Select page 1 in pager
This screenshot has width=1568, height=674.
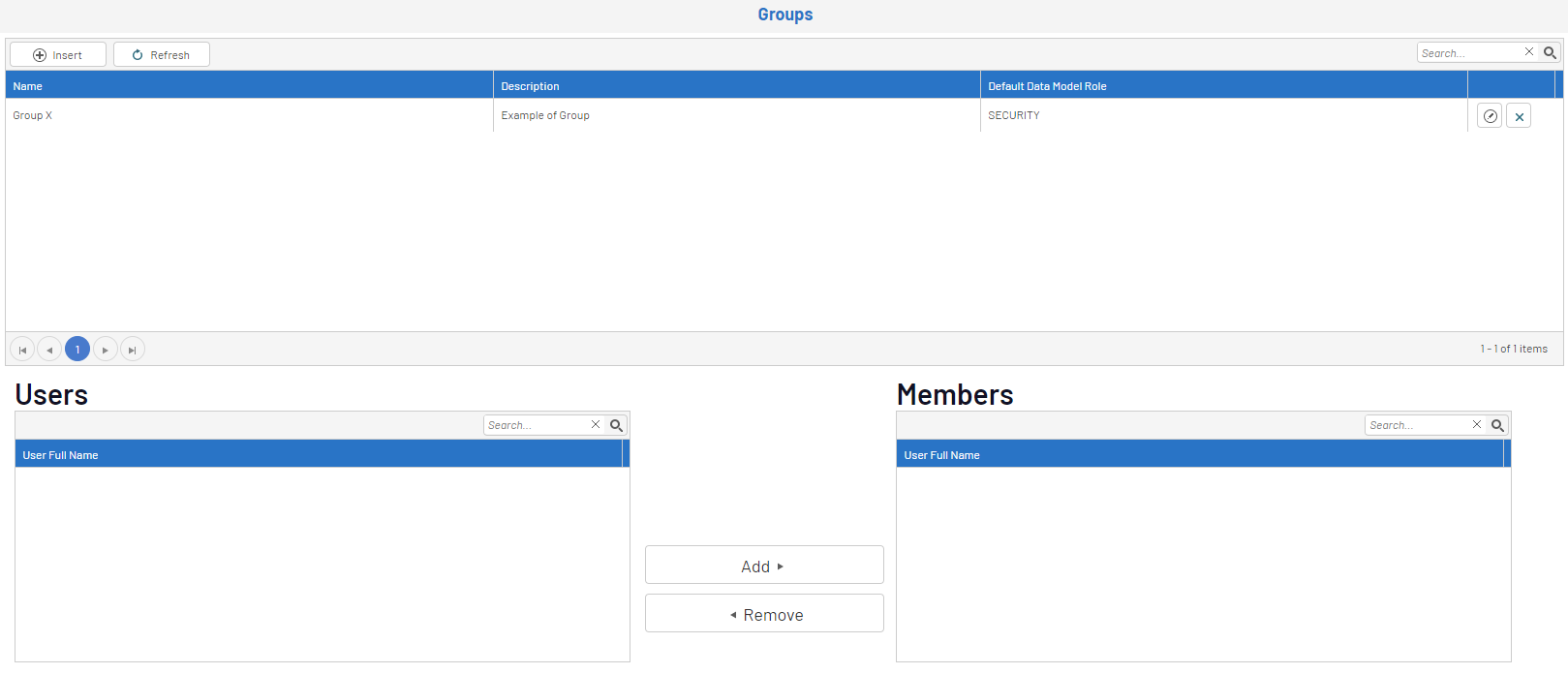tap(77, 349)
